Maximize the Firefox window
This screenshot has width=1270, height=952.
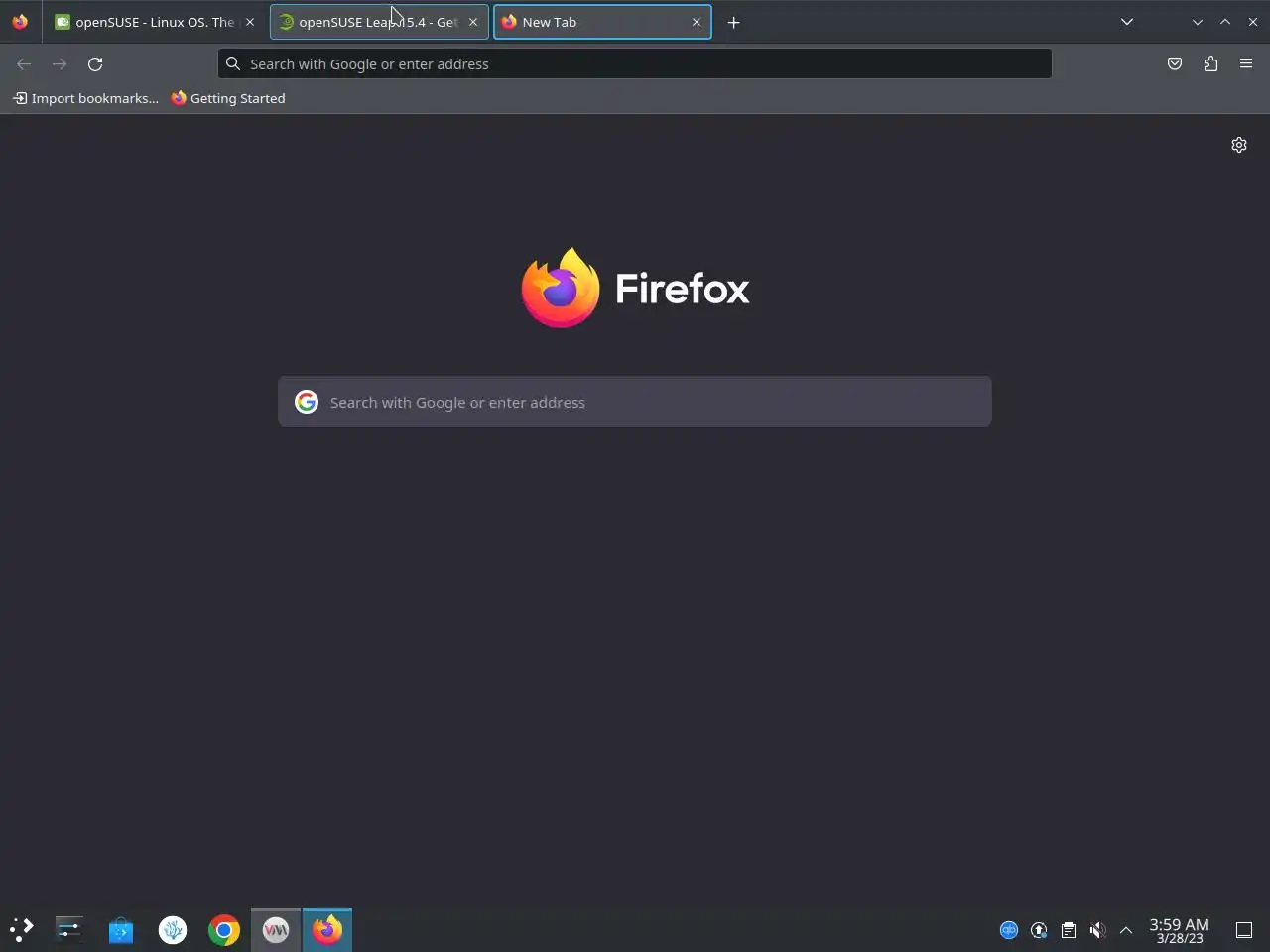[x=1225, y=22]
